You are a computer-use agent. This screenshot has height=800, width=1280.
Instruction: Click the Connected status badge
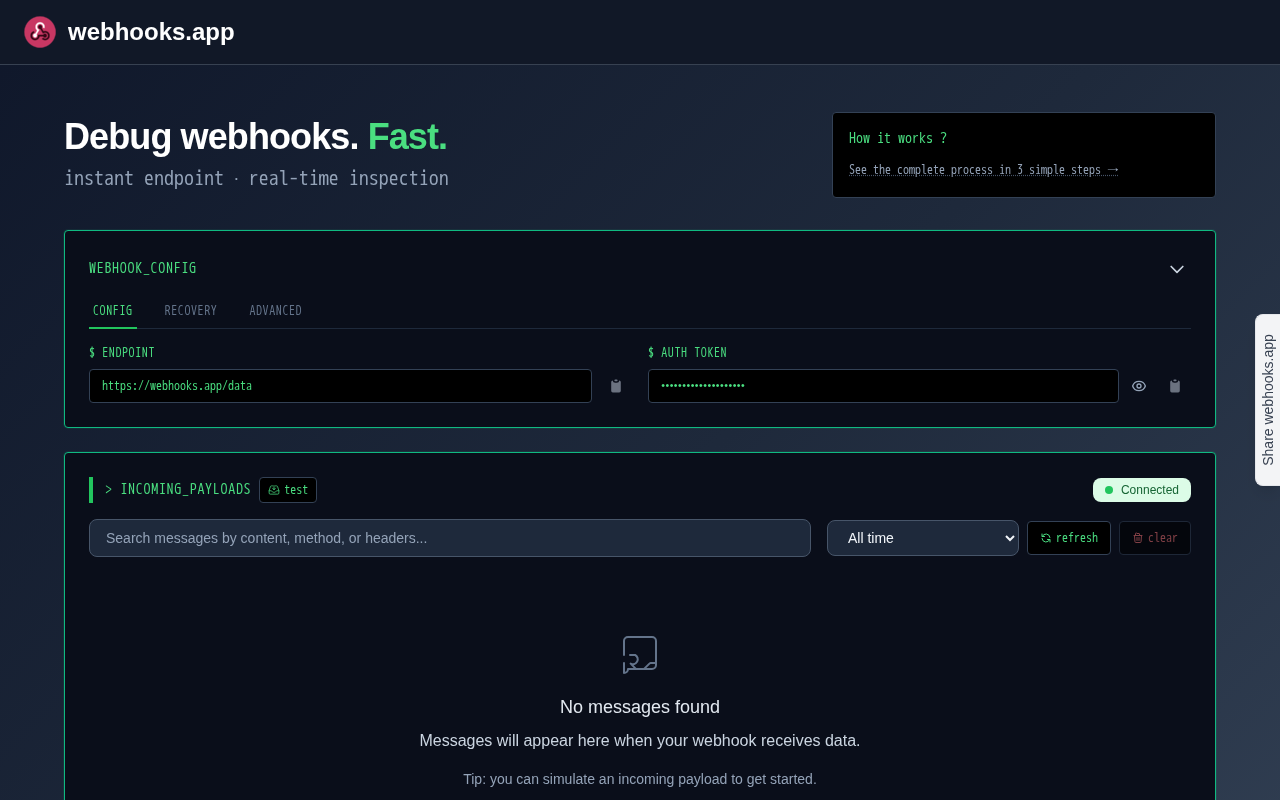coord(1142,490)
